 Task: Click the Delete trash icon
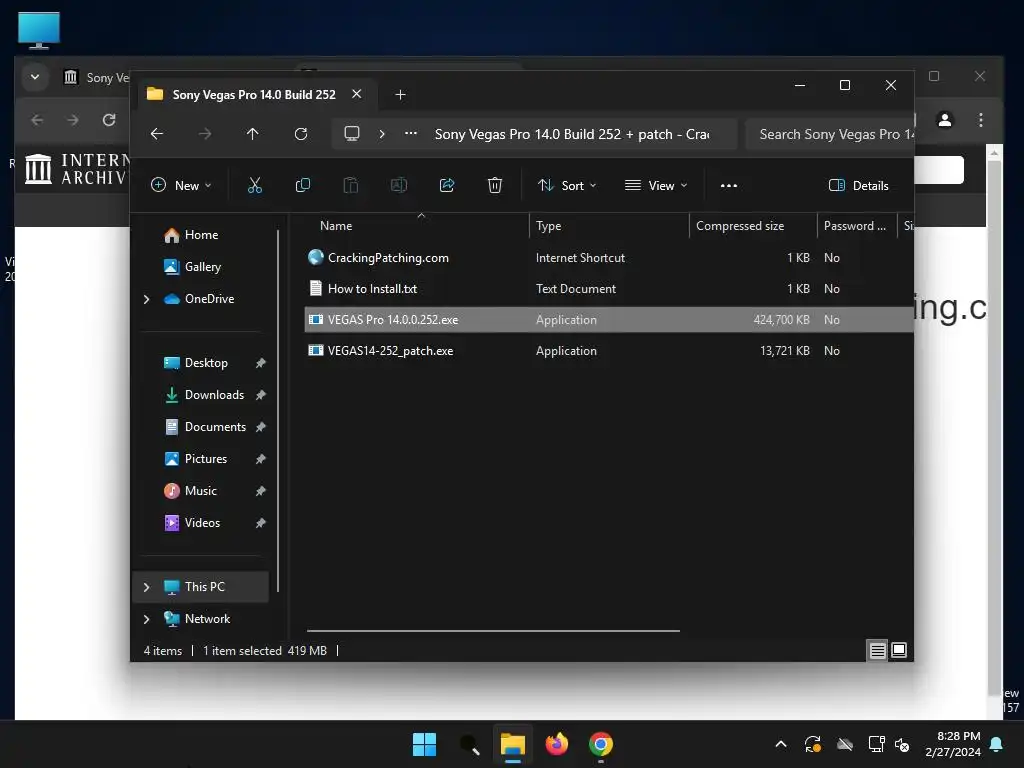click(495, 185)
